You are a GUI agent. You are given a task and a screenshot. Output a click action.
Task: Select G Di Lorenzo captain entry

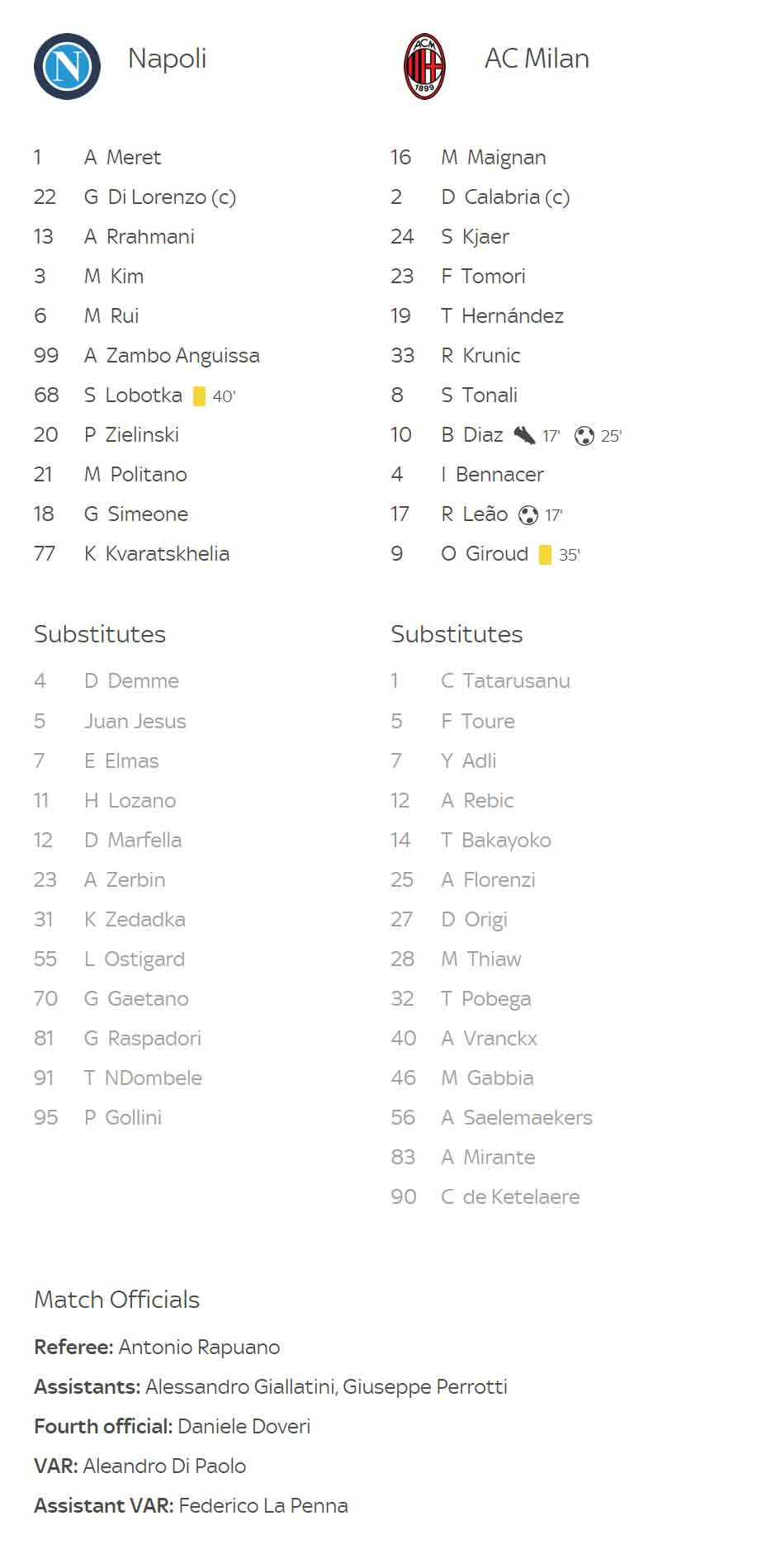(160, 197)
